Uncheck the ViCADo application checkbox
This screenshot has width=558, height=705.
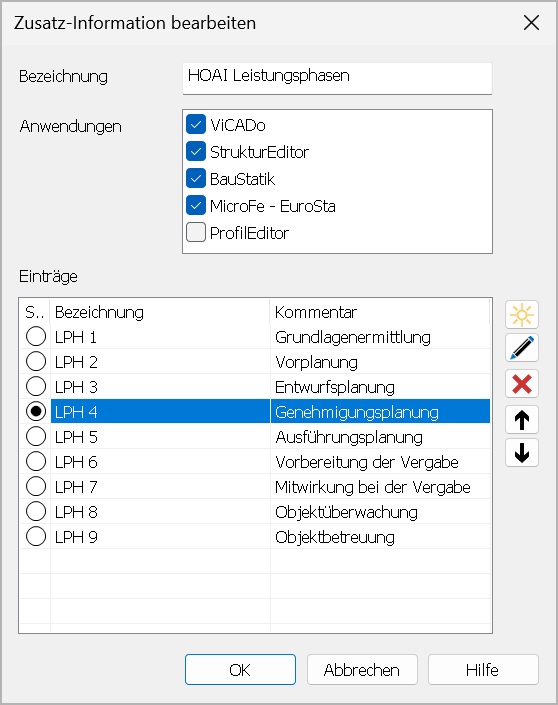(x=196, y=125)
